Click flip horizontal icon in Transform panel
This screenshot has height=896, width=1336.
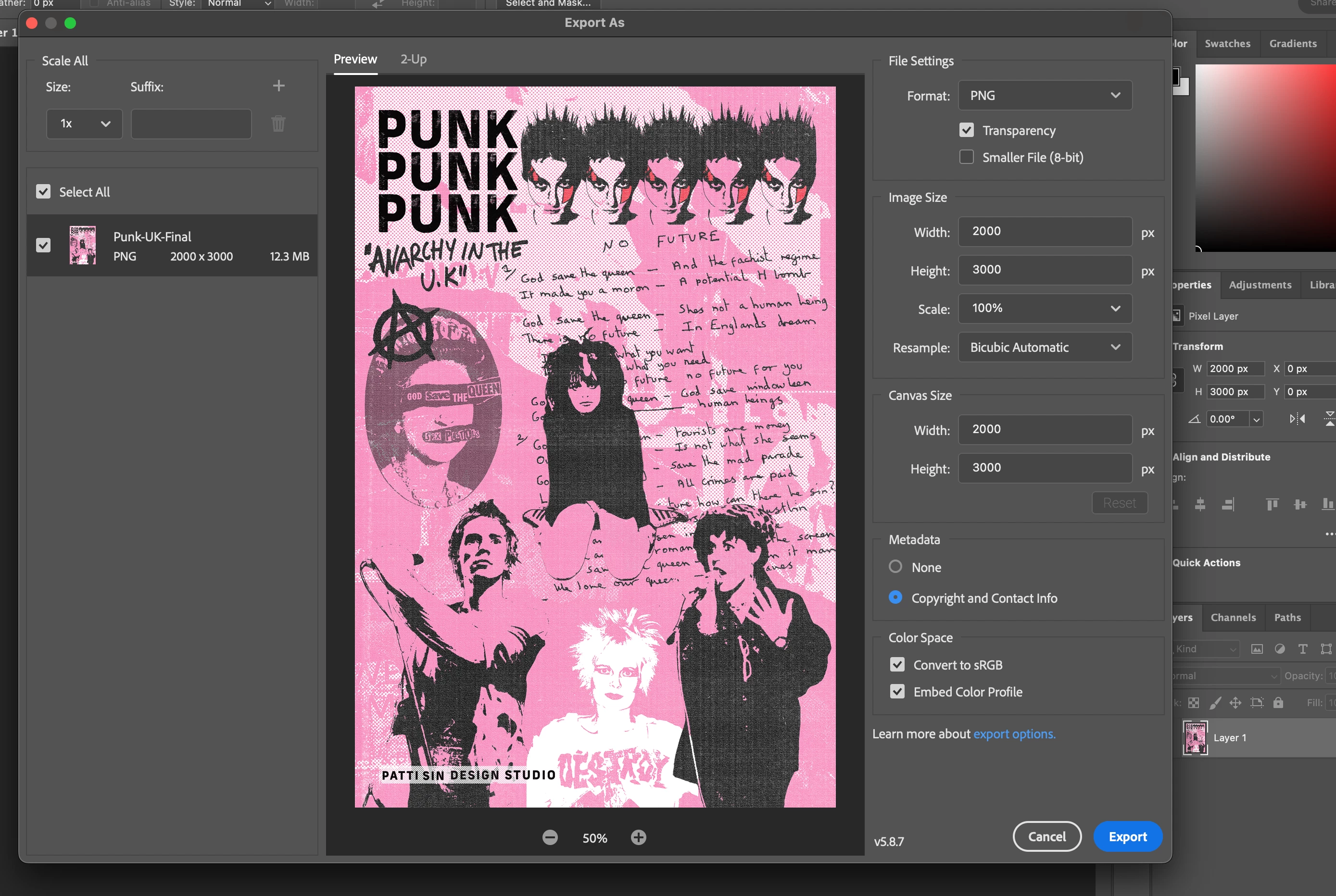click(x=1297, y=419)
